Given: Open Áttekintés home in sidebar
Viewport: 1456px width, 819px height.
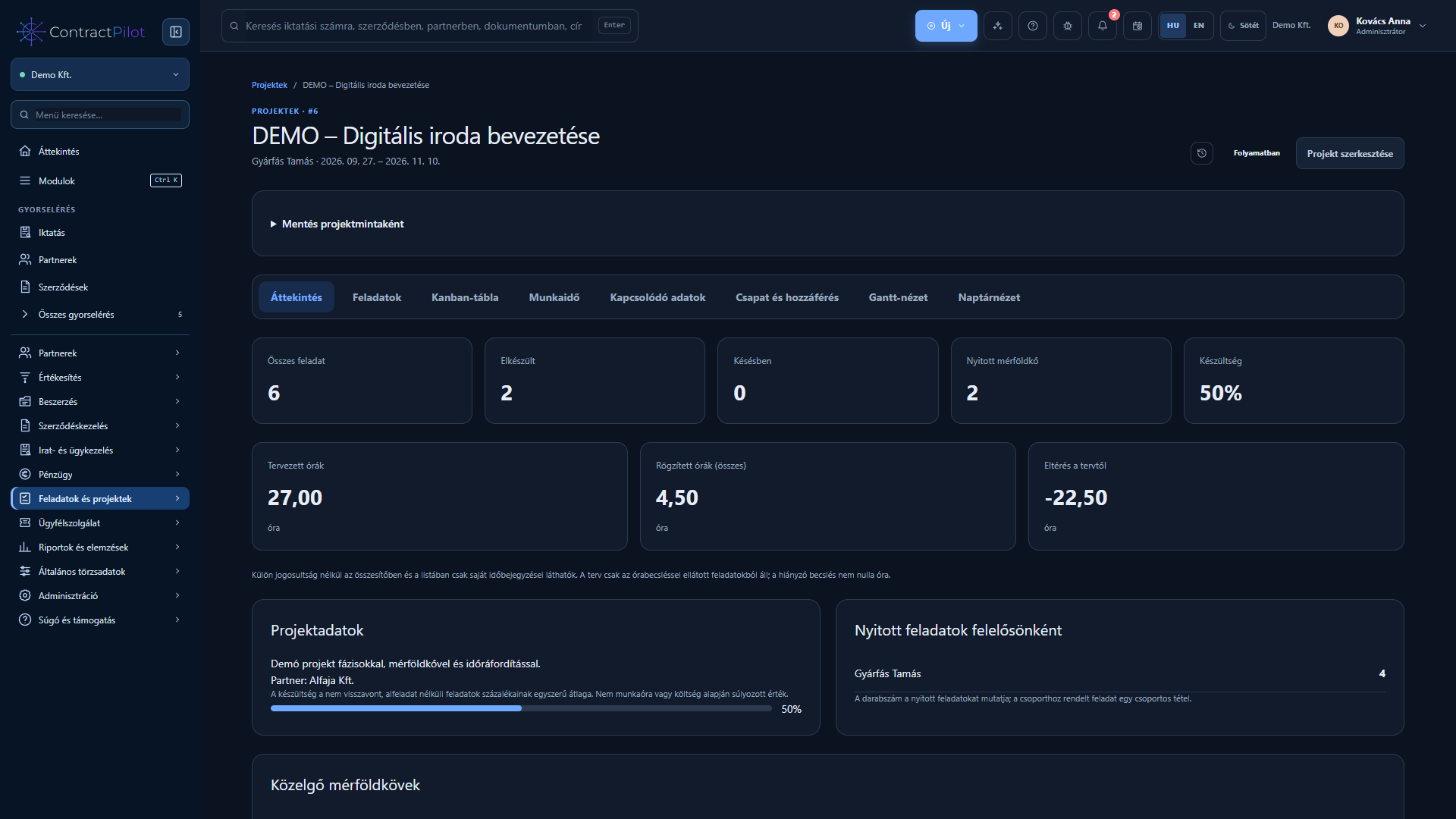Looking at the screenshot, I should pos(100,151).
